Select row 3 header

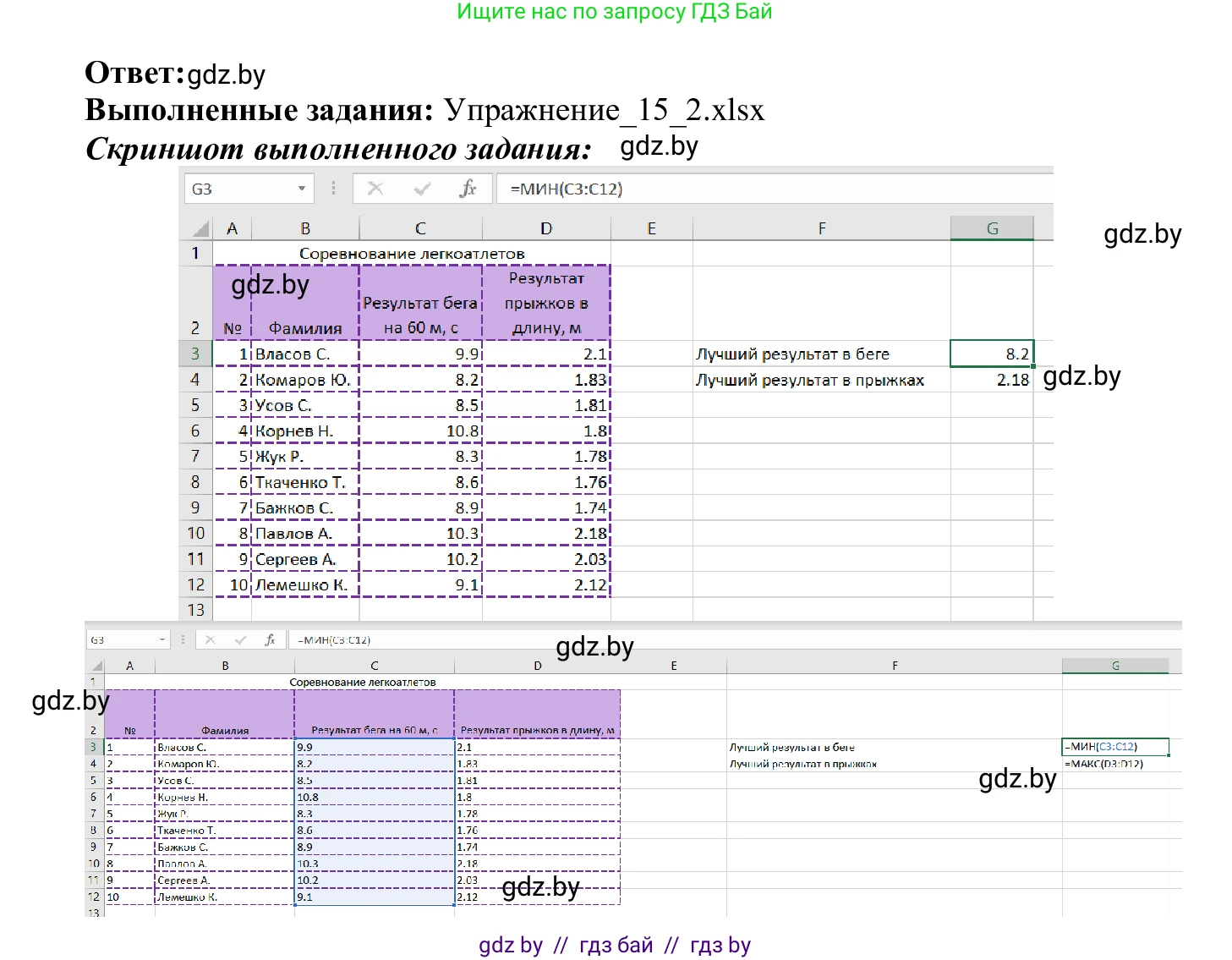point(195,354)
